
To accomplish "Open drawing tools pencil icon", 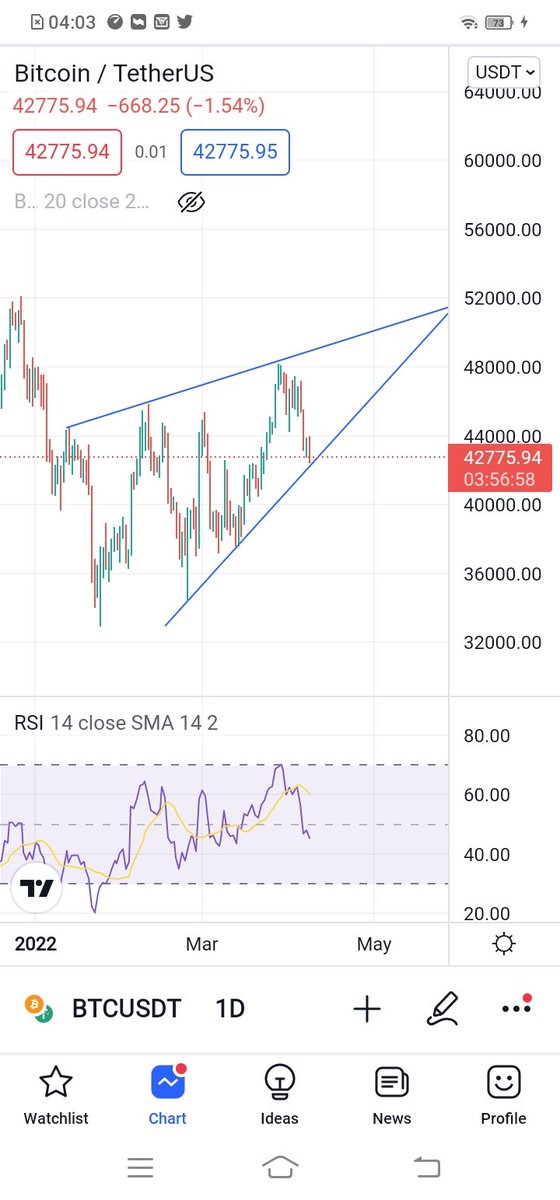I will pyautogui.click(x=441, y=1009).
